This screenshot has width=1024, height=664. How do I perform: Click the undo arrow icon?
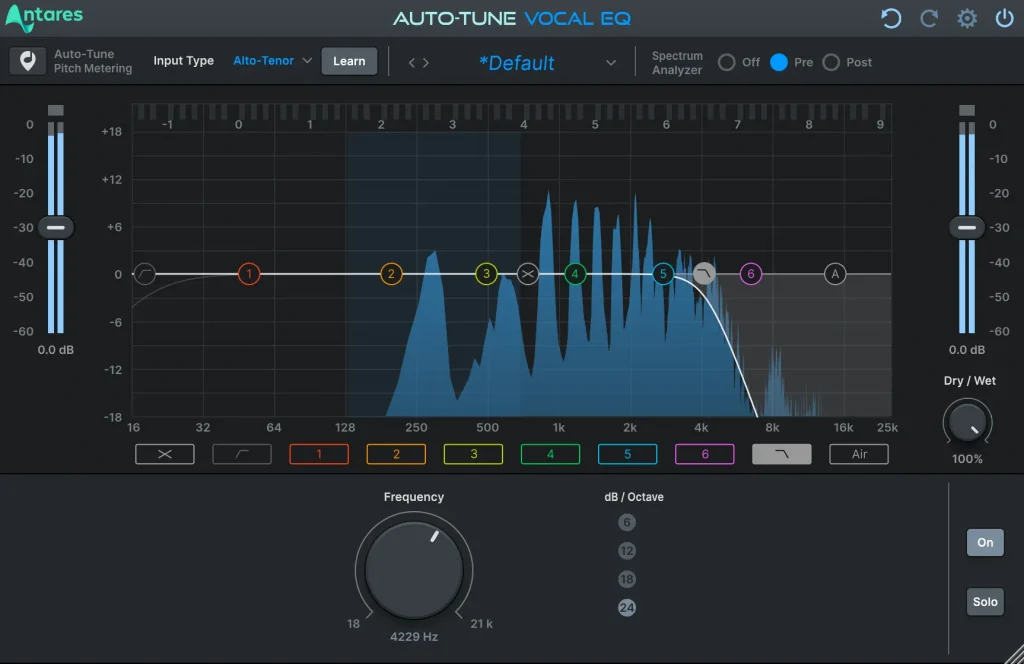(x=891, y=18)
